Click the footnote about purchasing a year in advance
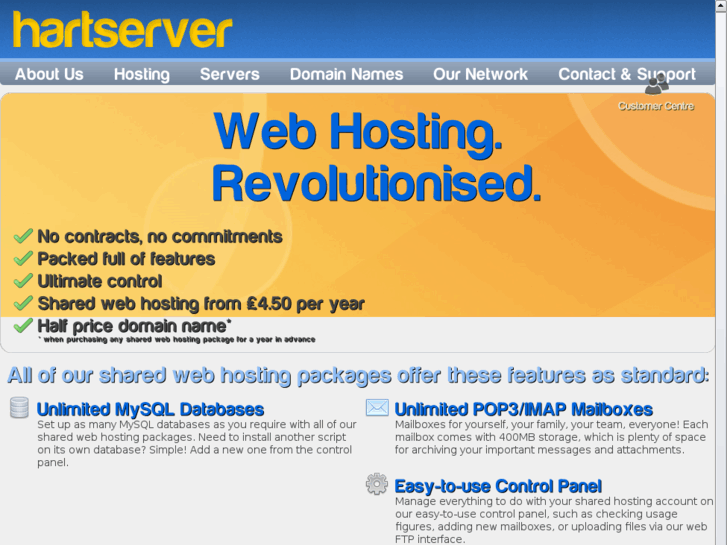This screenshot has width=727, height=545. click(x=177, y=340)
